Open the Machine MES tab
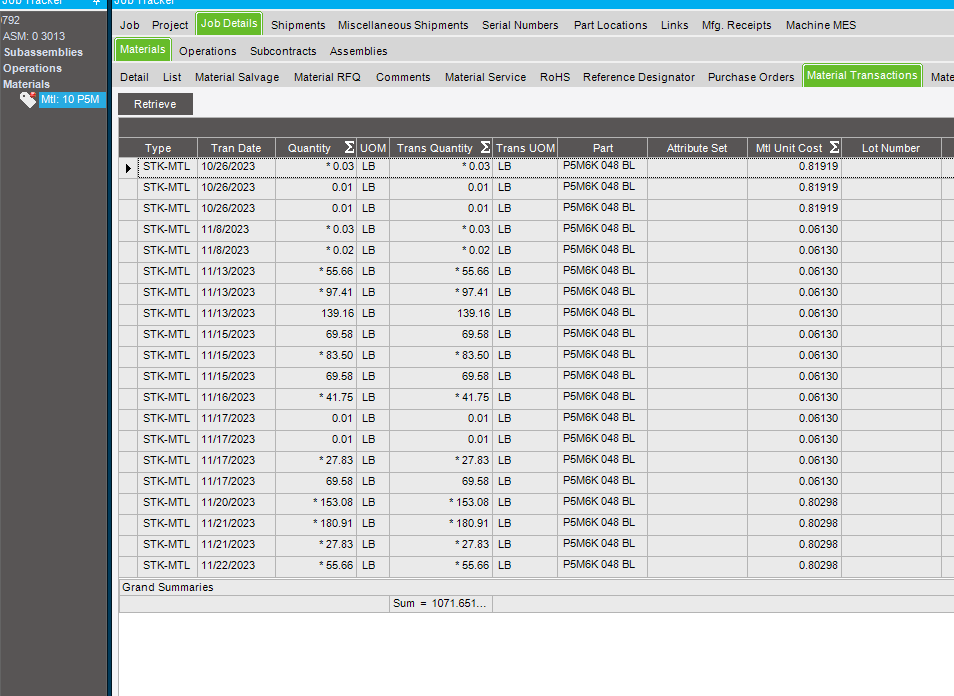 (821, 25)
